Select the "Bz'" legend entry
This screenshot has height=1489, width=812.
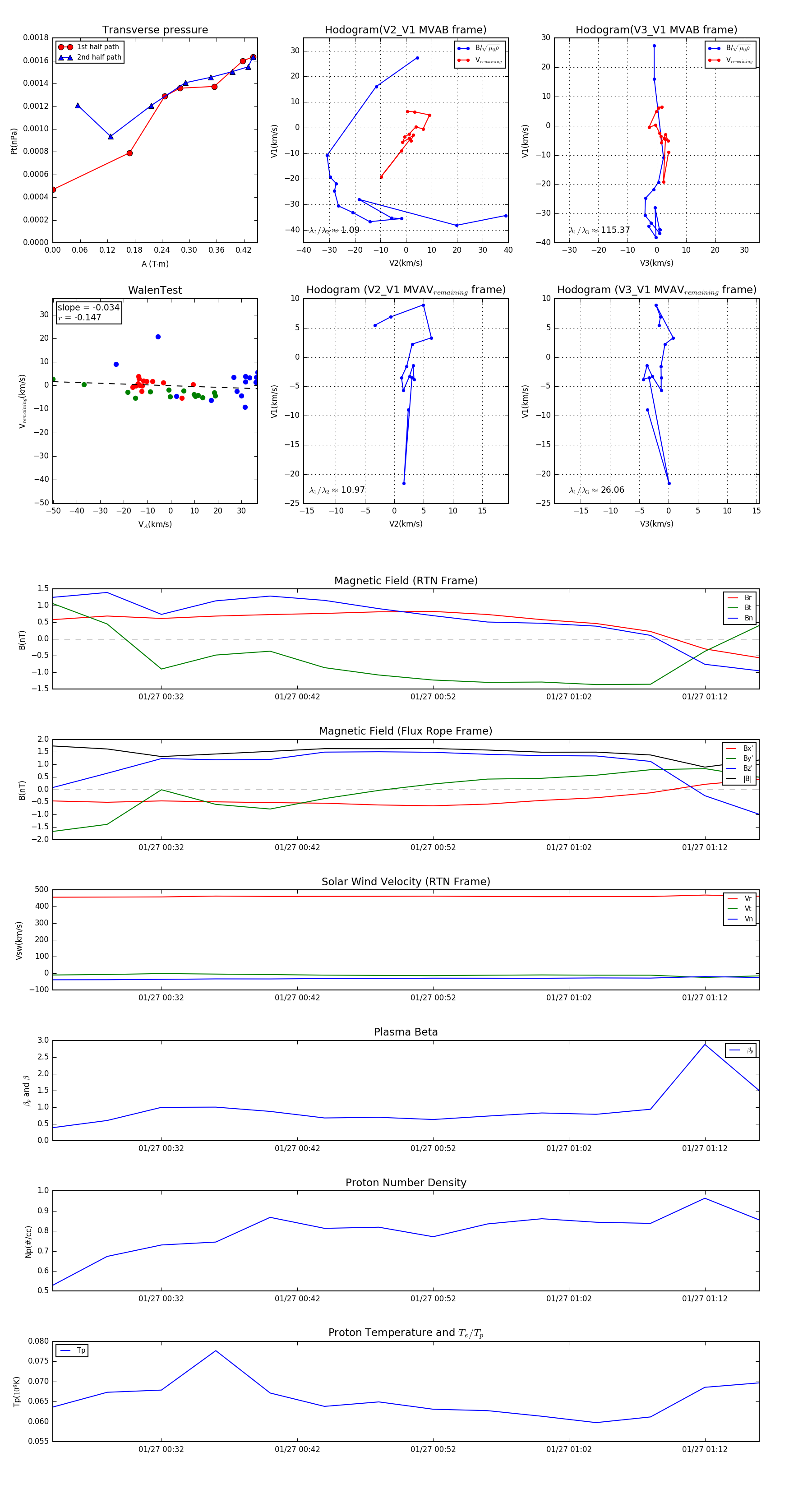739,768
